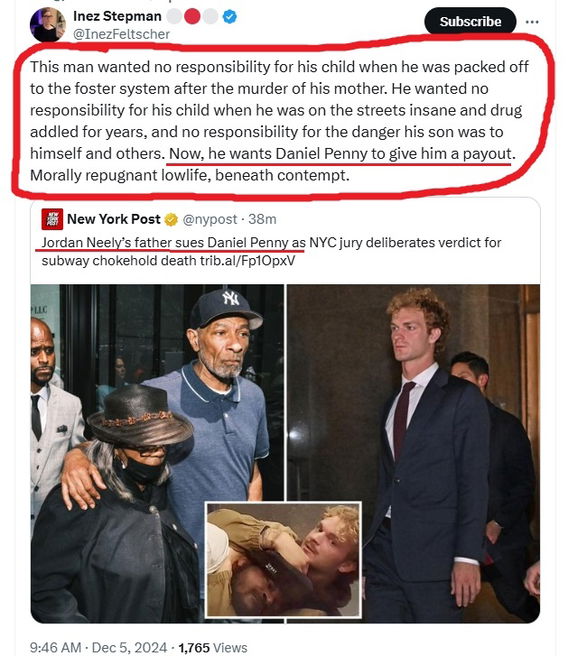The image size is (568, 656).
Task: Open the trib.al/Fp1OpxV link
Action: pyautogui.click(x=247, y=261)
